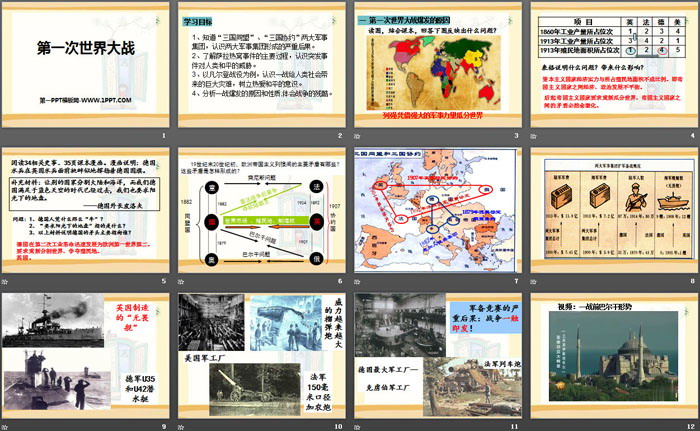The width and height of the screenshot is (700, 431).
Task: Click slide number 3 label
Action: [516, 135]
